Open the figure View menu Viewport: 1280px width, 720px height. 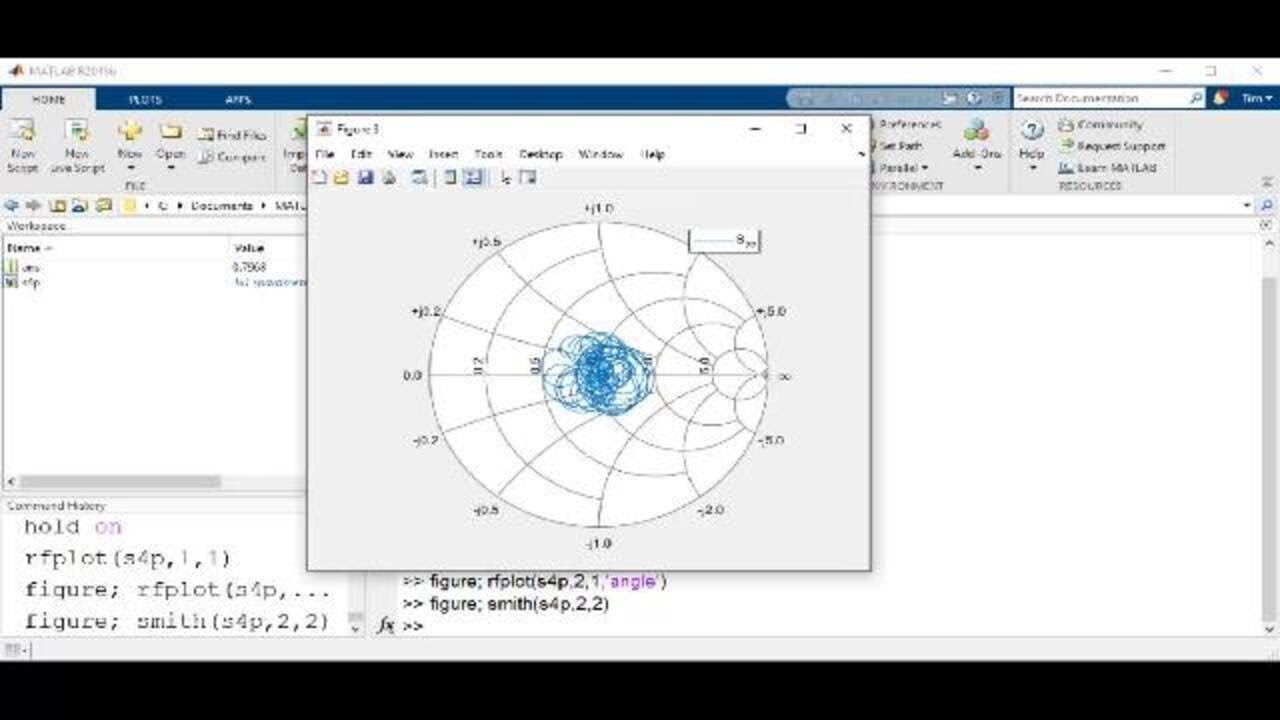pyautogui.click(x=400, y=154)
